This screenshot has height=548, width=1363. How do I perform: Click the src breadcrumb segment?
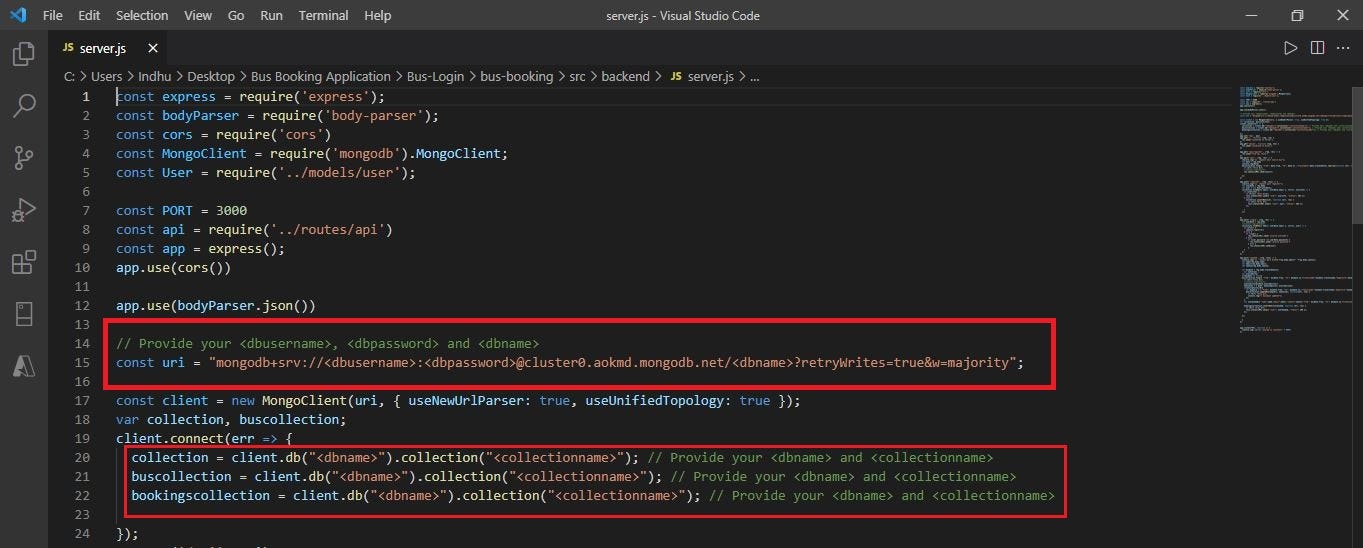[x=578, y=76]
